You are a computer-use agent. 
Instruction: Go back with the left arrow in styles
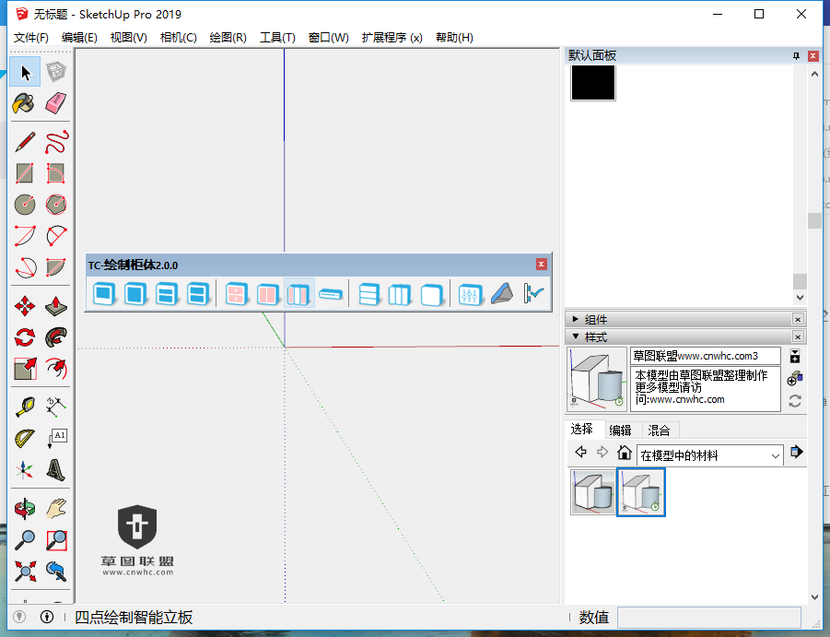581,452
